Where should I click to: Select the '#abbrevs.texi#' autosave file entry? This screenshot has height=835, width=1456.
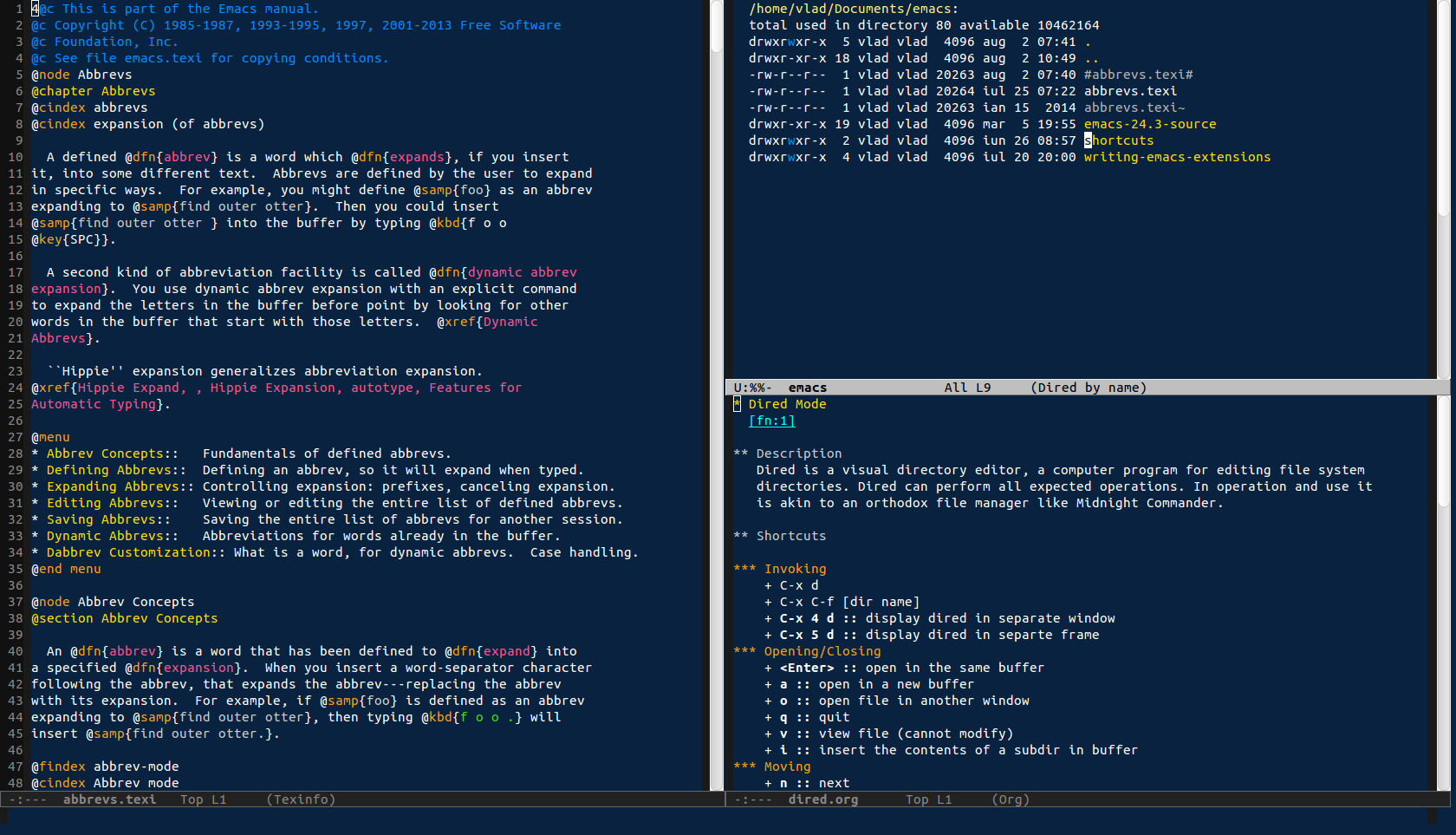[1138, 75]
